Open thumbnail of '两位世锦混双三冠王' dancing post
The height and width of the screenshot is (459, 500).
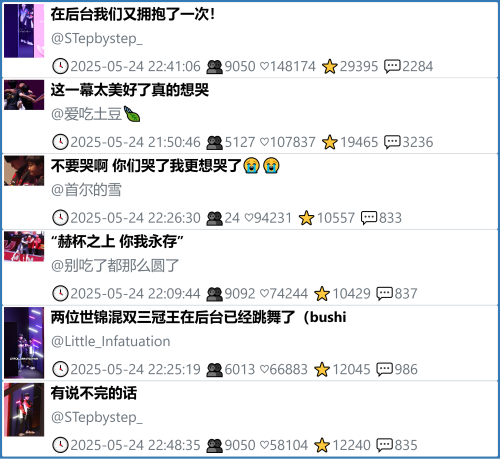(x=24, y=343)
